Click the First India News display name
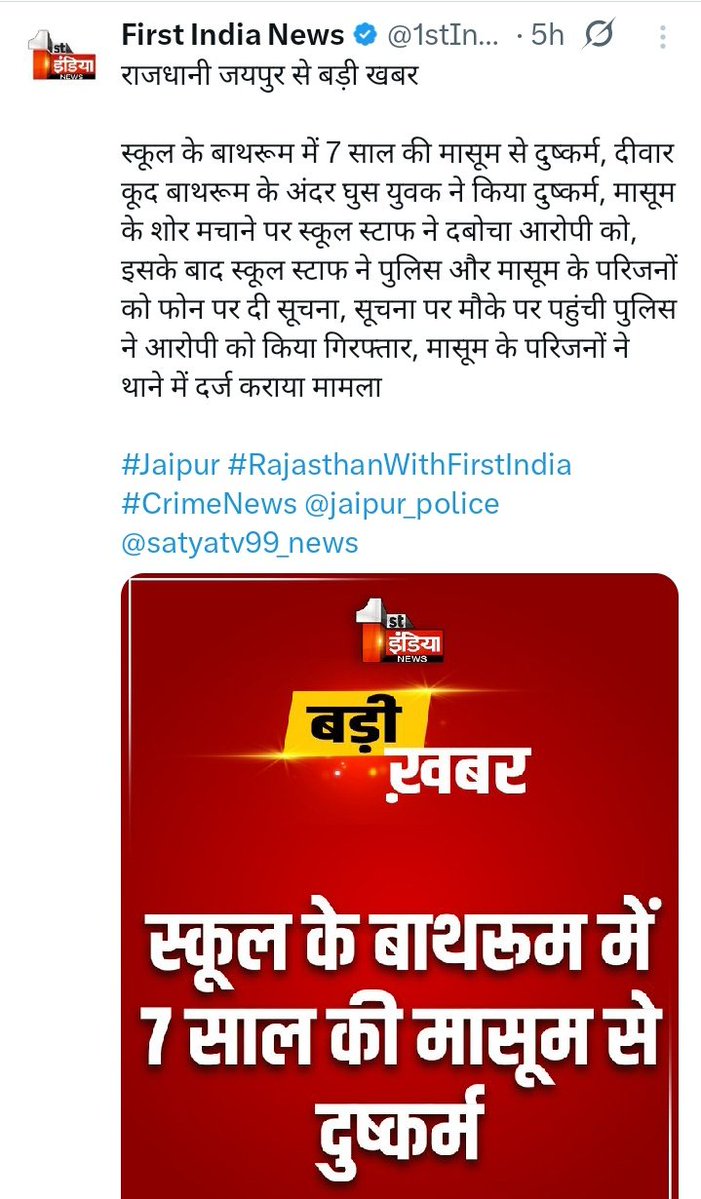 click(x=233, y=34)
